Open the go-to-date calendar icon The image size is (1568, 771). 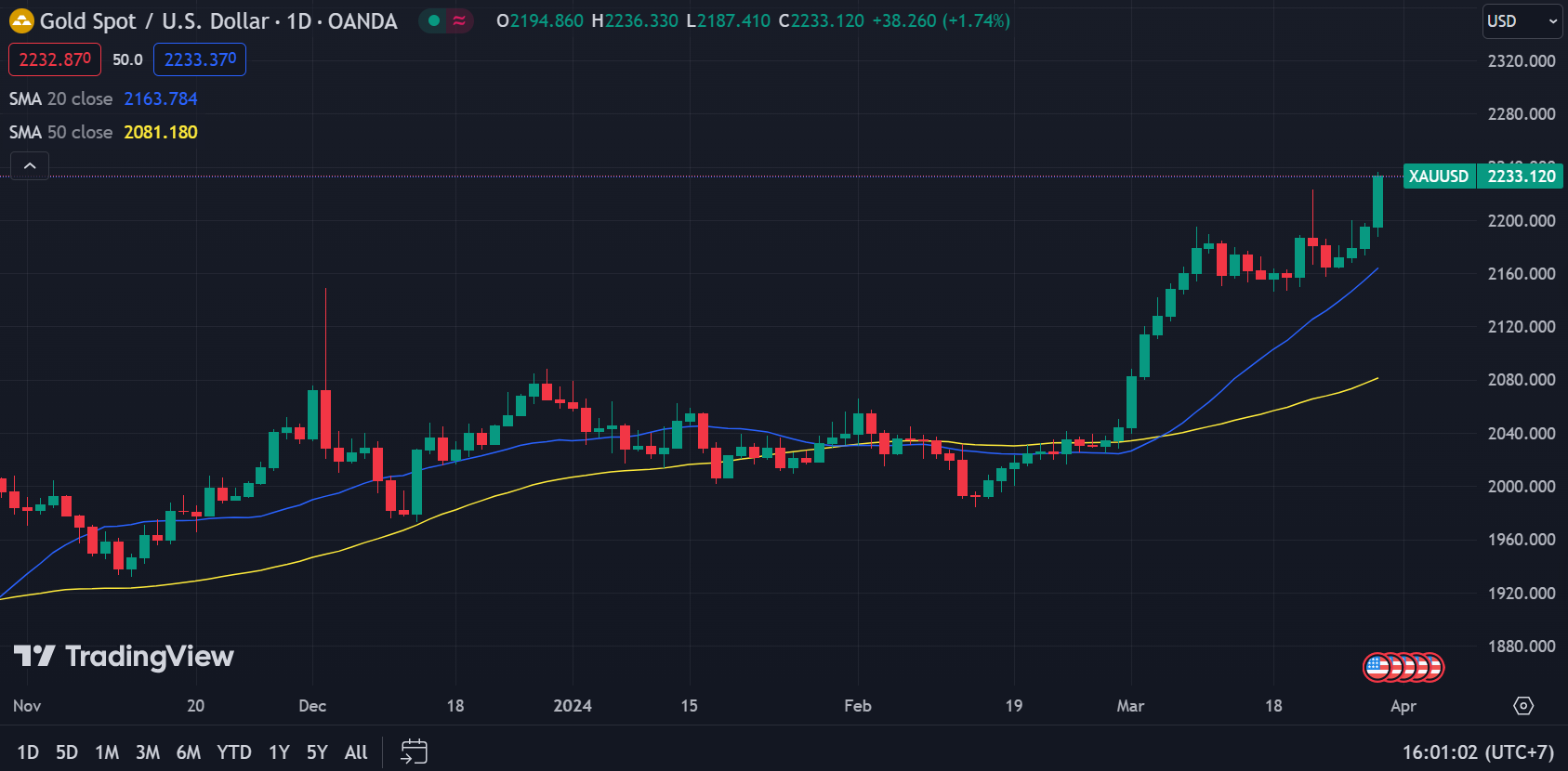(414, 751)
